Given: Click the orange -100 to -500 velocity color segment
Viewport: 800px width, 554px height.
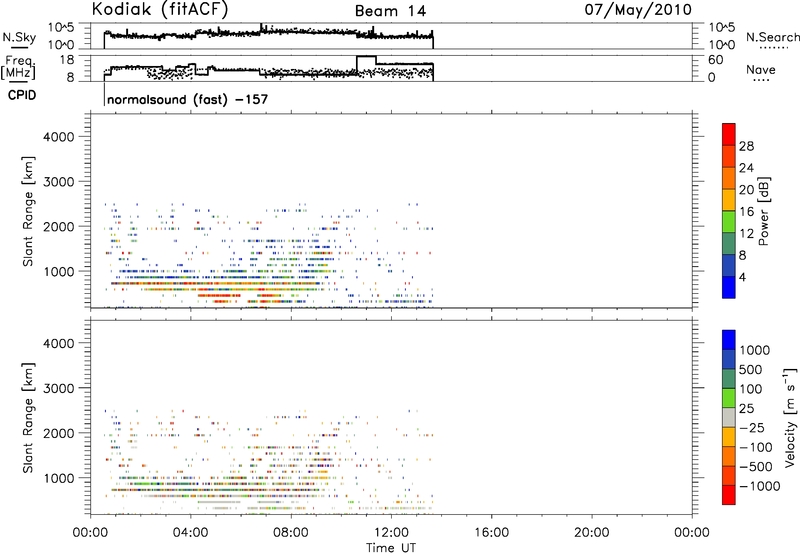Looking at the screenshot, I should click(729, 457).
